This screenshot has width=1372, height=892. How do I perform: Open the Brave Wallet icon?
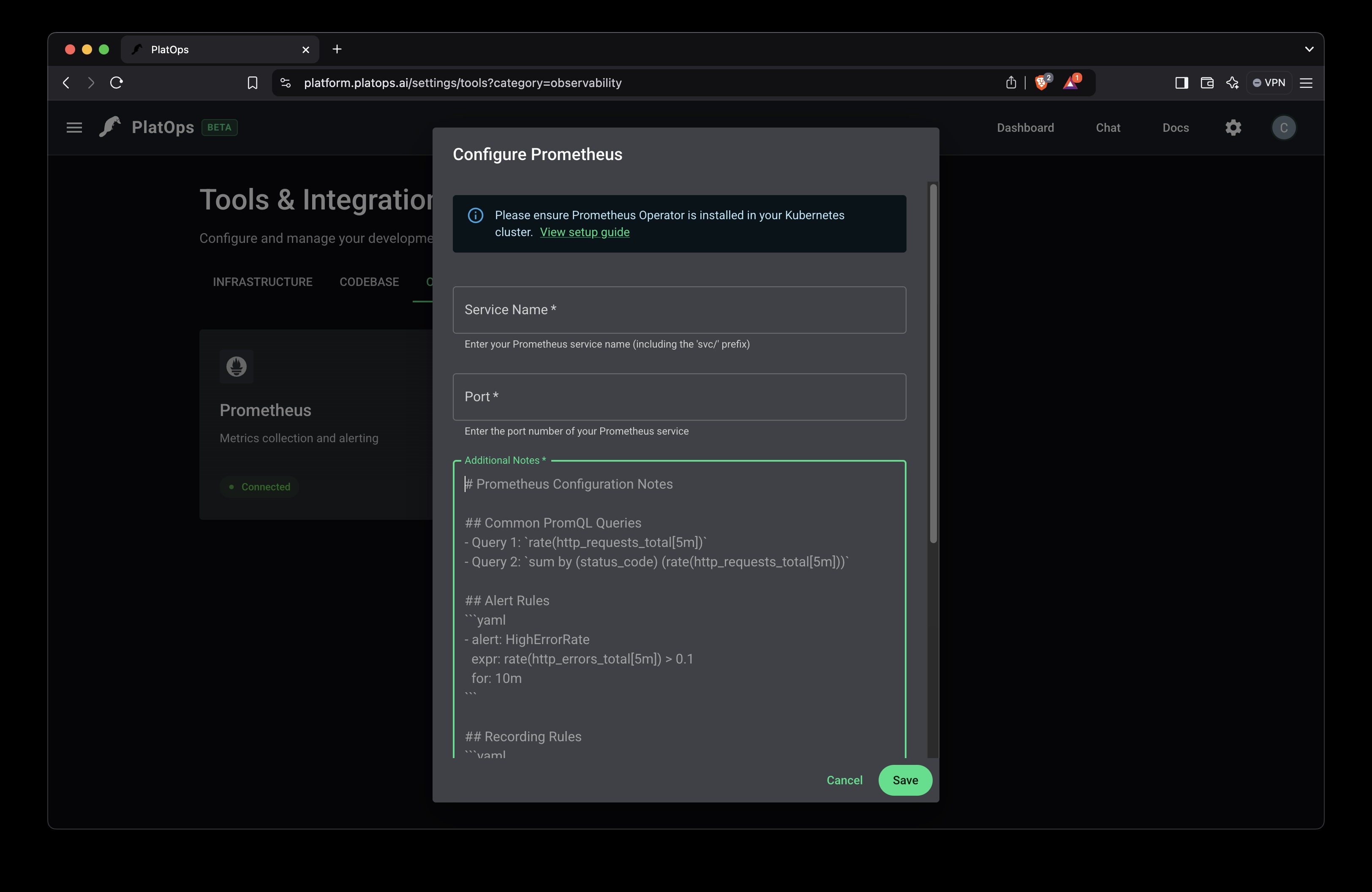pyautogui.click(x=1206, y=83)
